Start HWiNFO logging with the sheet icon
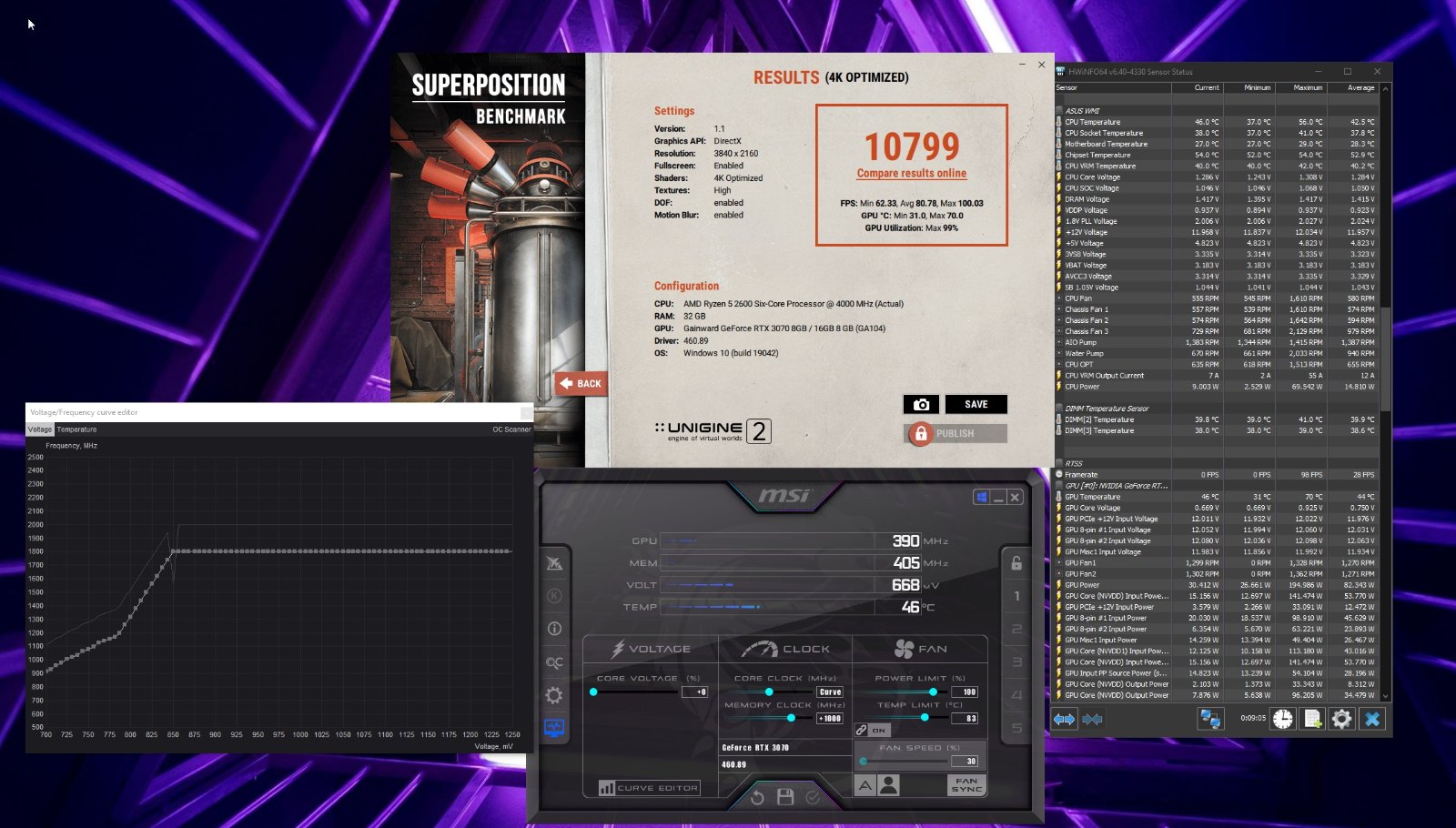The height and width of the screenshot is (828, 1456). coord(1312,719)
